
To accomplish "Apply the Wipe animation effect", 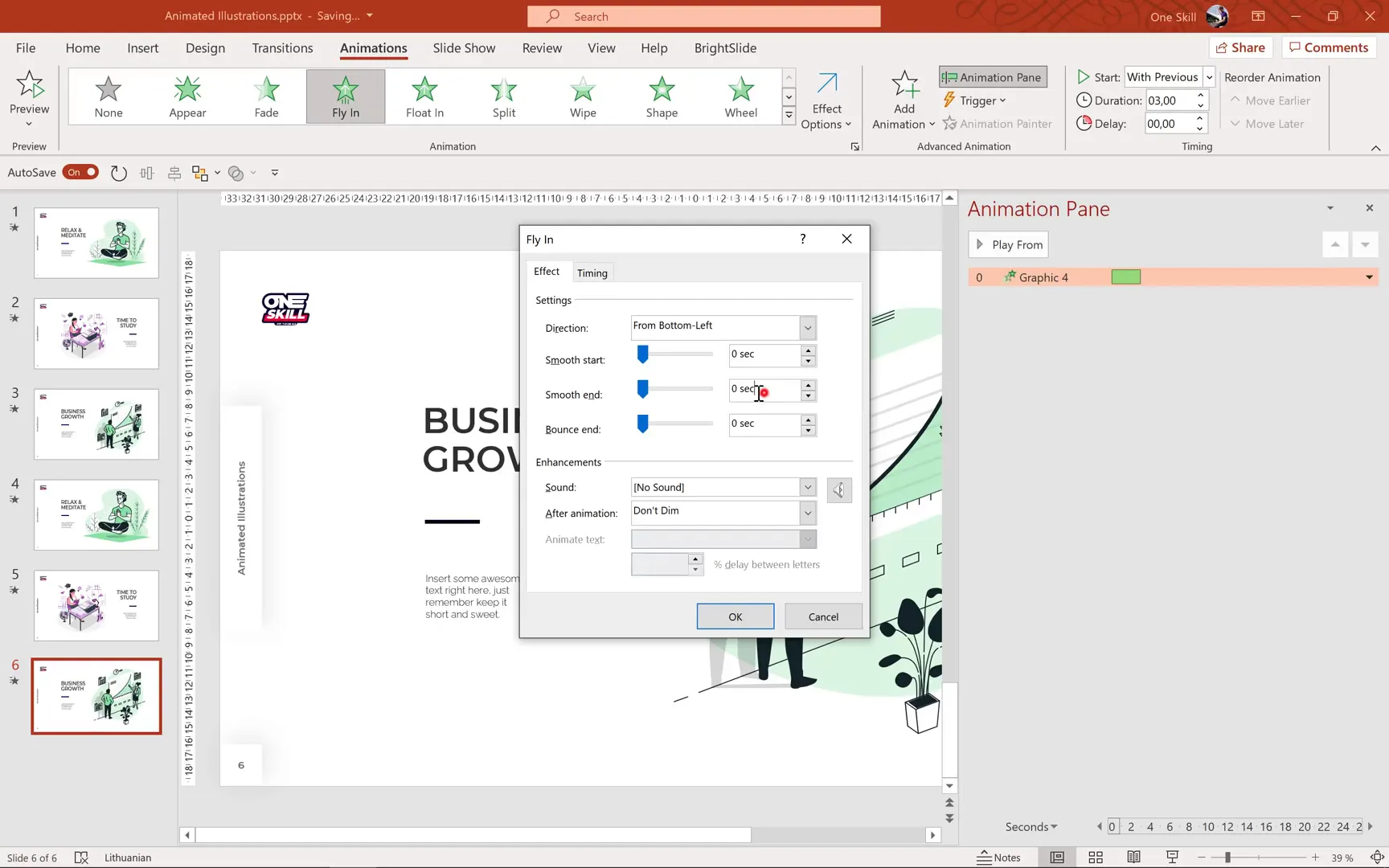I will pyautogui.click(x=582, y=96).
